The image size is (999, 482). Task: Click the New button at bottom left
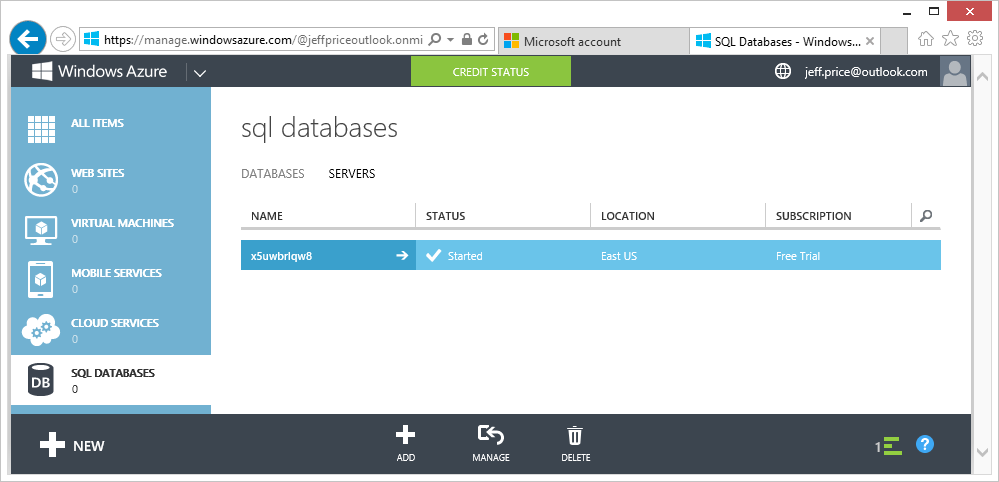tap(72, 446)
